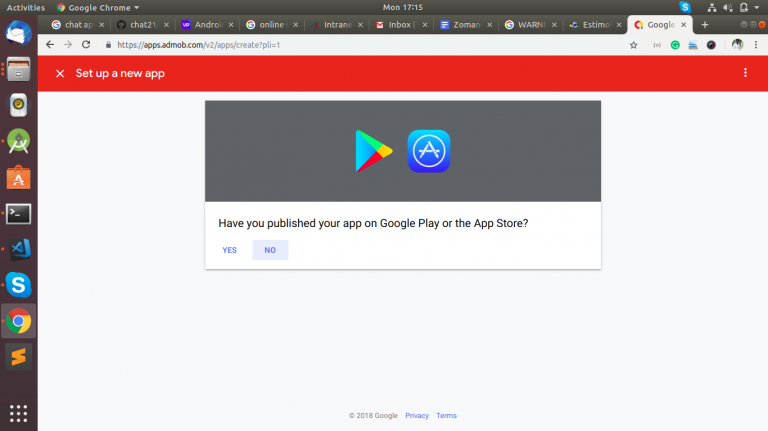Viewport: 768px width, 431px height.
Task: Close the Set up a new app dialog
Action: pyautogui.click(x=60, y=73)
